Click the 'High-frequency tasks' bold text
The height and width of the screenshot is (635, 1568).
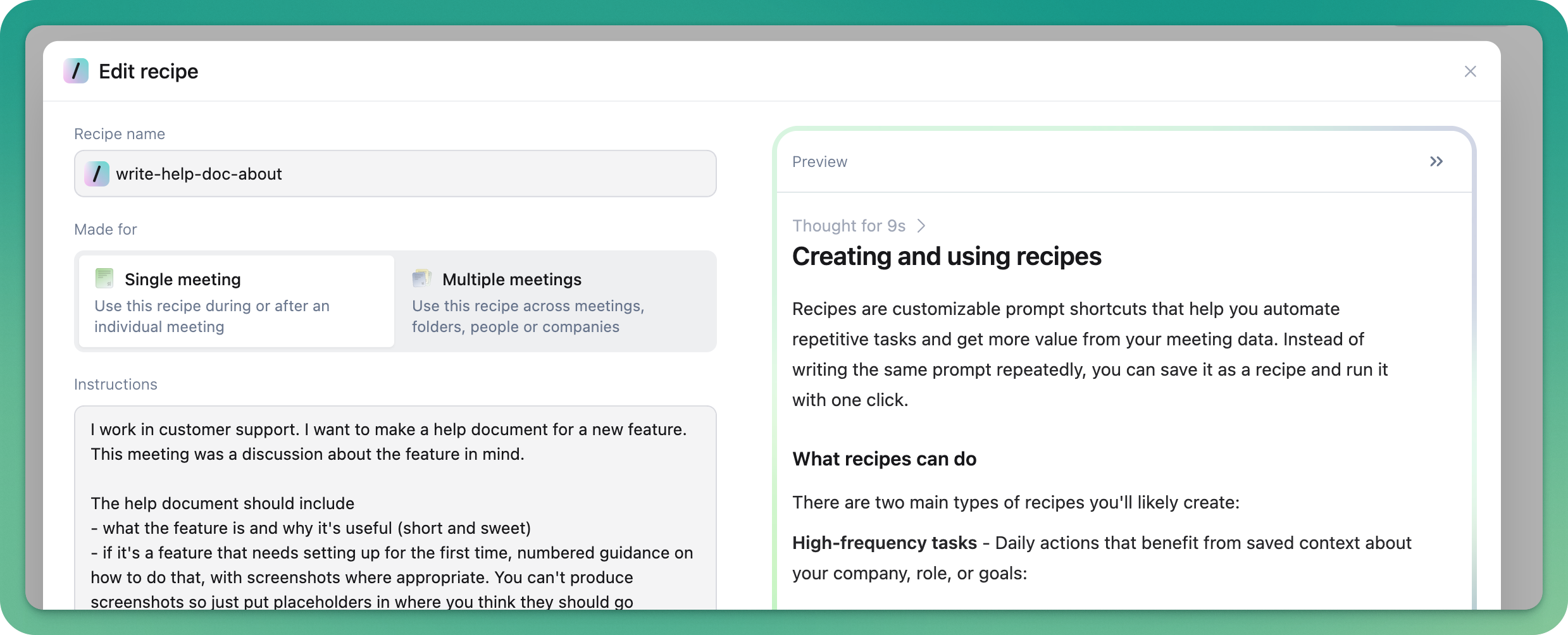click(x=885, y=543)
